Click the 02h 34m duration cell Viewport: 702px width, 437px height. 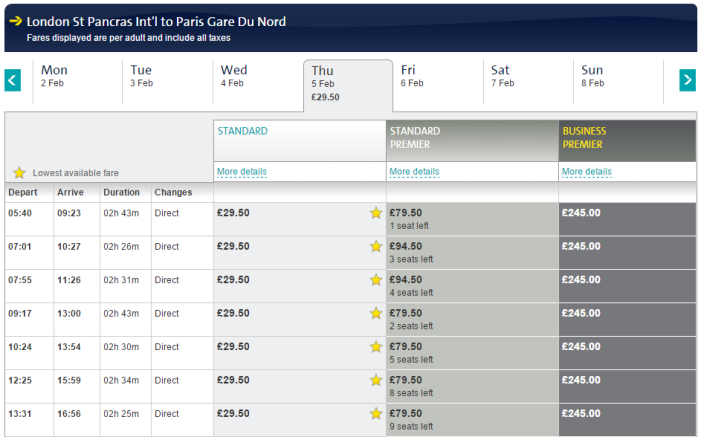pyautogui.click(x=121, y=380)
